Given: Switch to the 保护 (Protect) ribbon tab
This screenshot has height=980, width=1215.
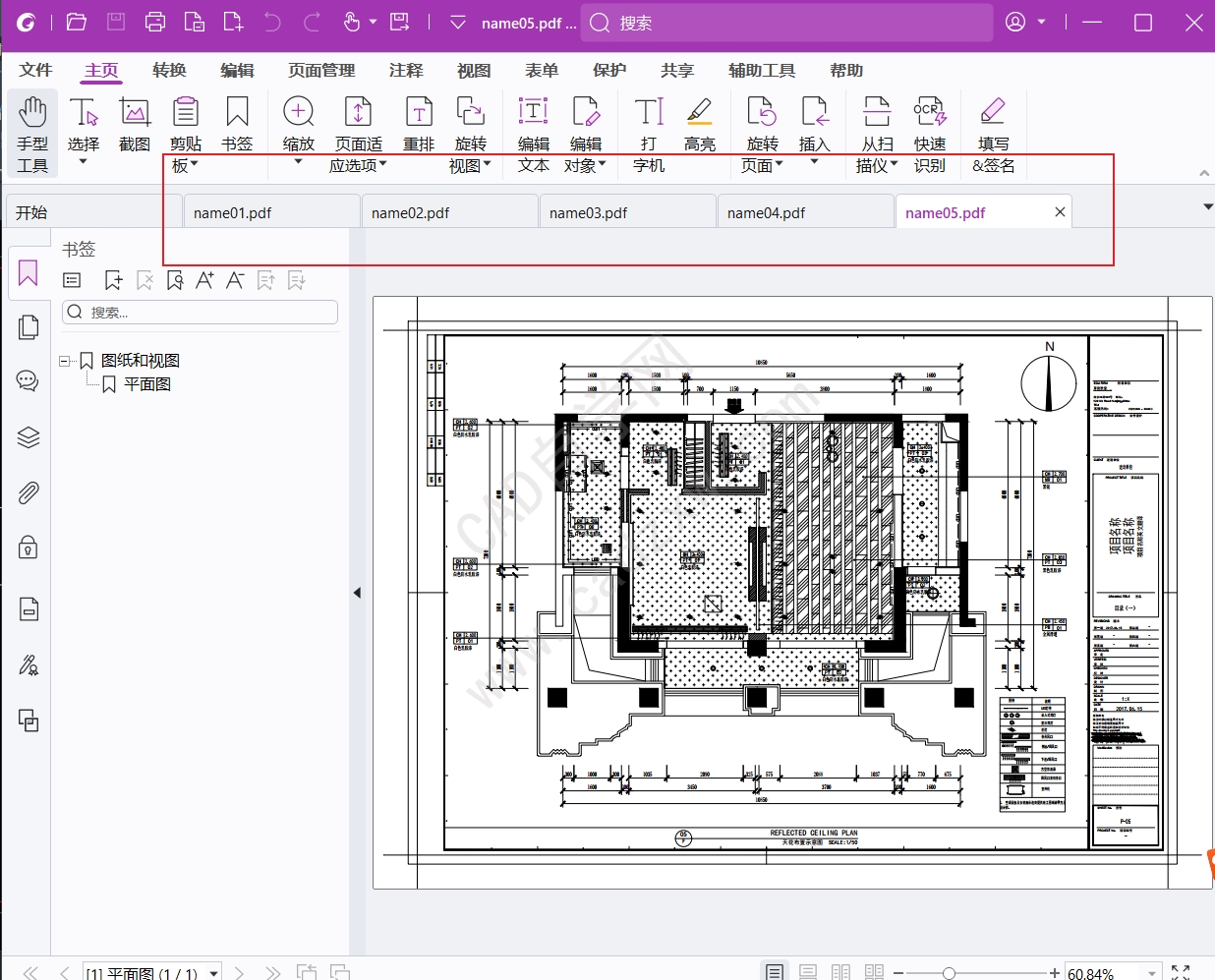Looking at the screenshot, I should coord(609,70).
